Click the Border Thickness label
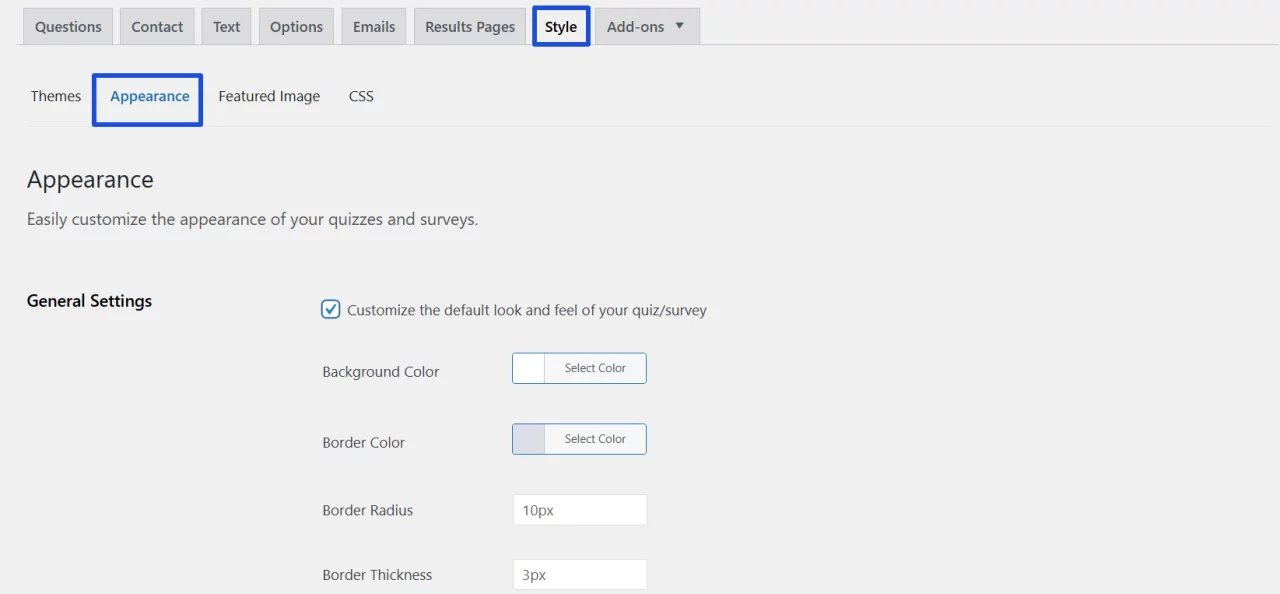This screenshot has width=1280, height=594. pos(377,575)
